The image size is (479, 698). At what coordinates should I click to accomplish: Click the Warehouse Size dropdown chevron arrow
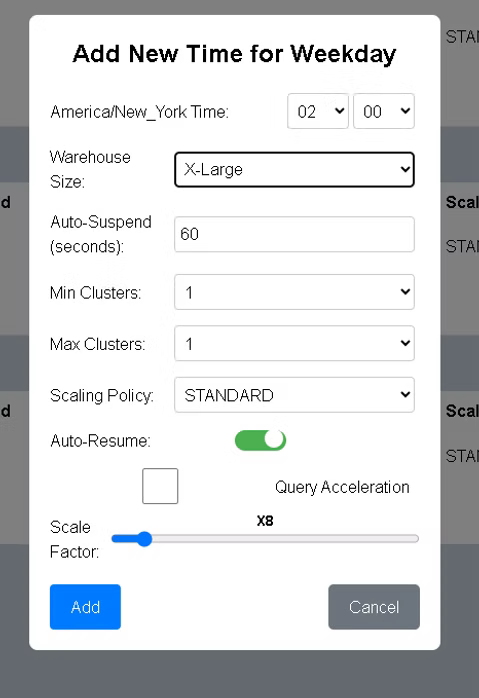(x=405, y=169)
